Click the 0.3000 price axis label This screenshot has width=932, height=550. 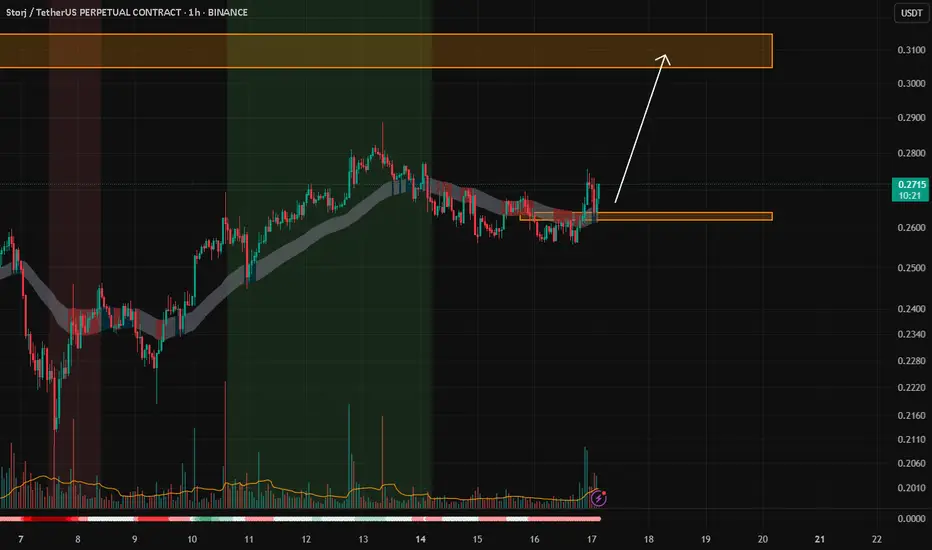coord(911,83)
